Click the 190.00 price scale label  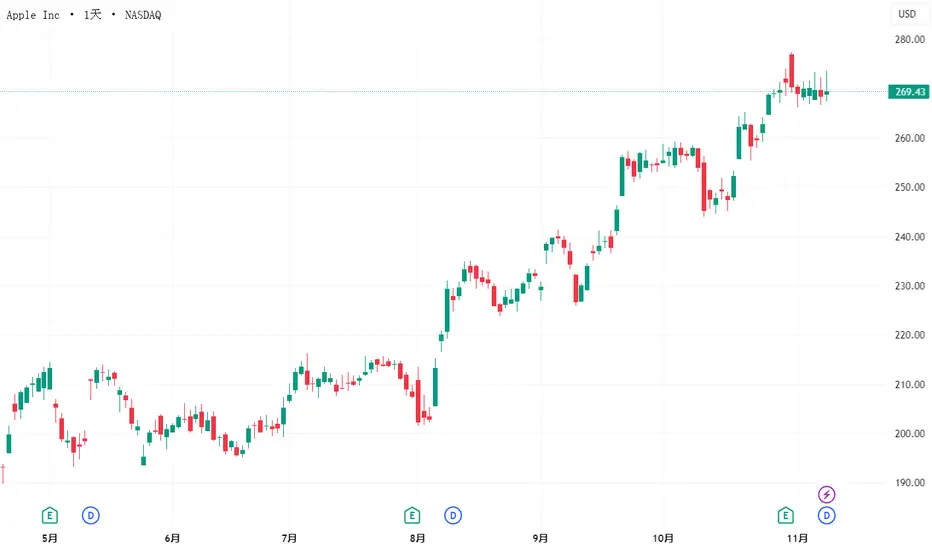tap(910, 483)
